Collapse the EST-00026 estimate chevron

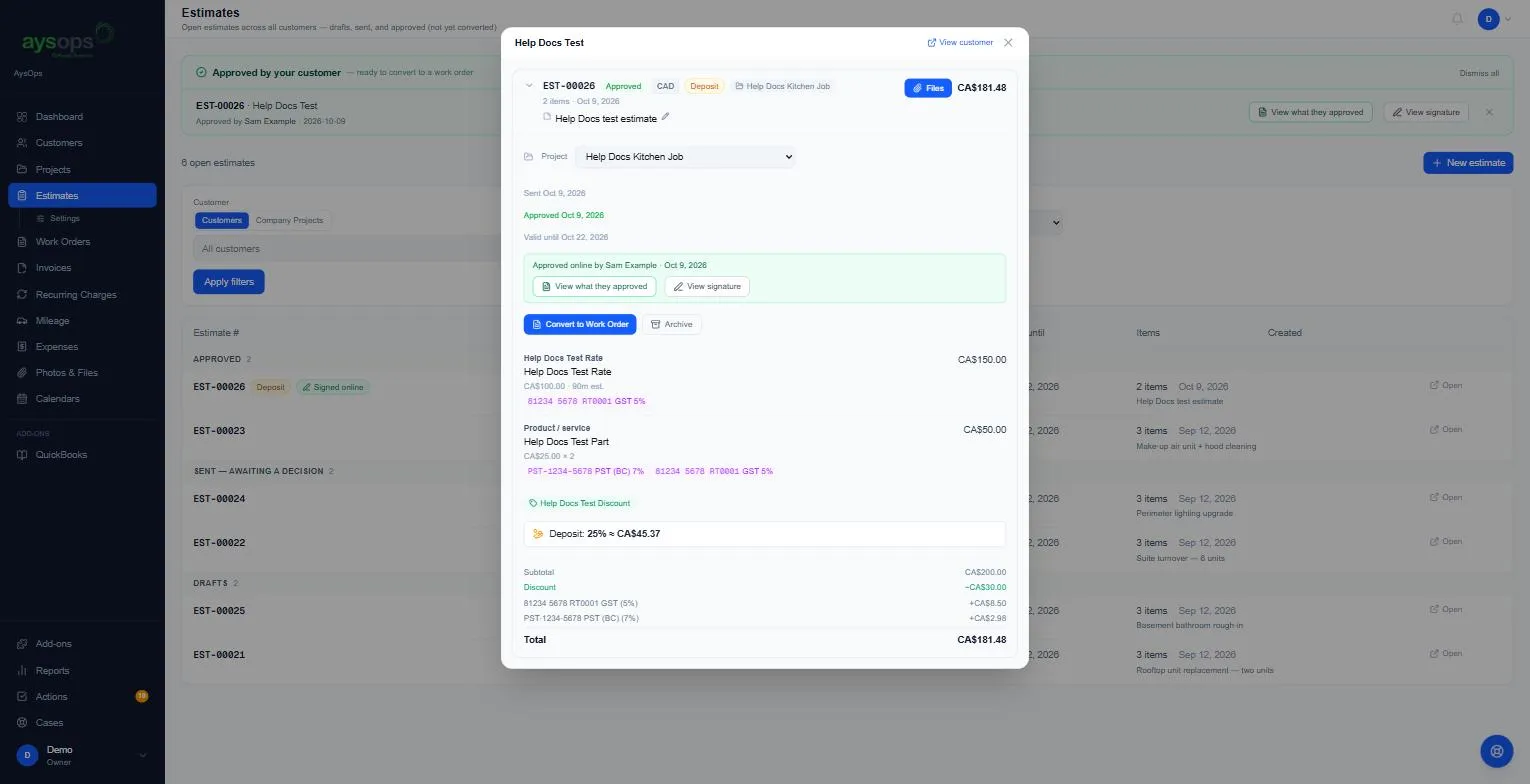[x=529, y=86]
